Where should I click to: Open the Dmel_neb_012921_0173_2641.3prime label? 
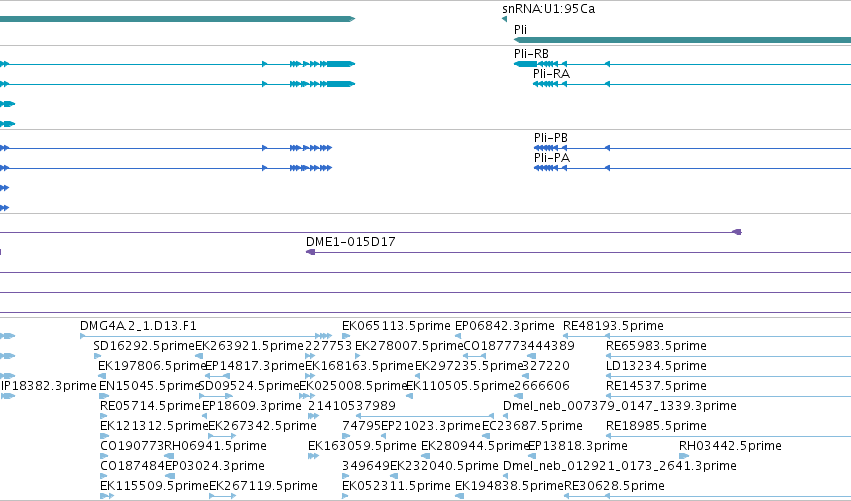[x=620, y=466]
